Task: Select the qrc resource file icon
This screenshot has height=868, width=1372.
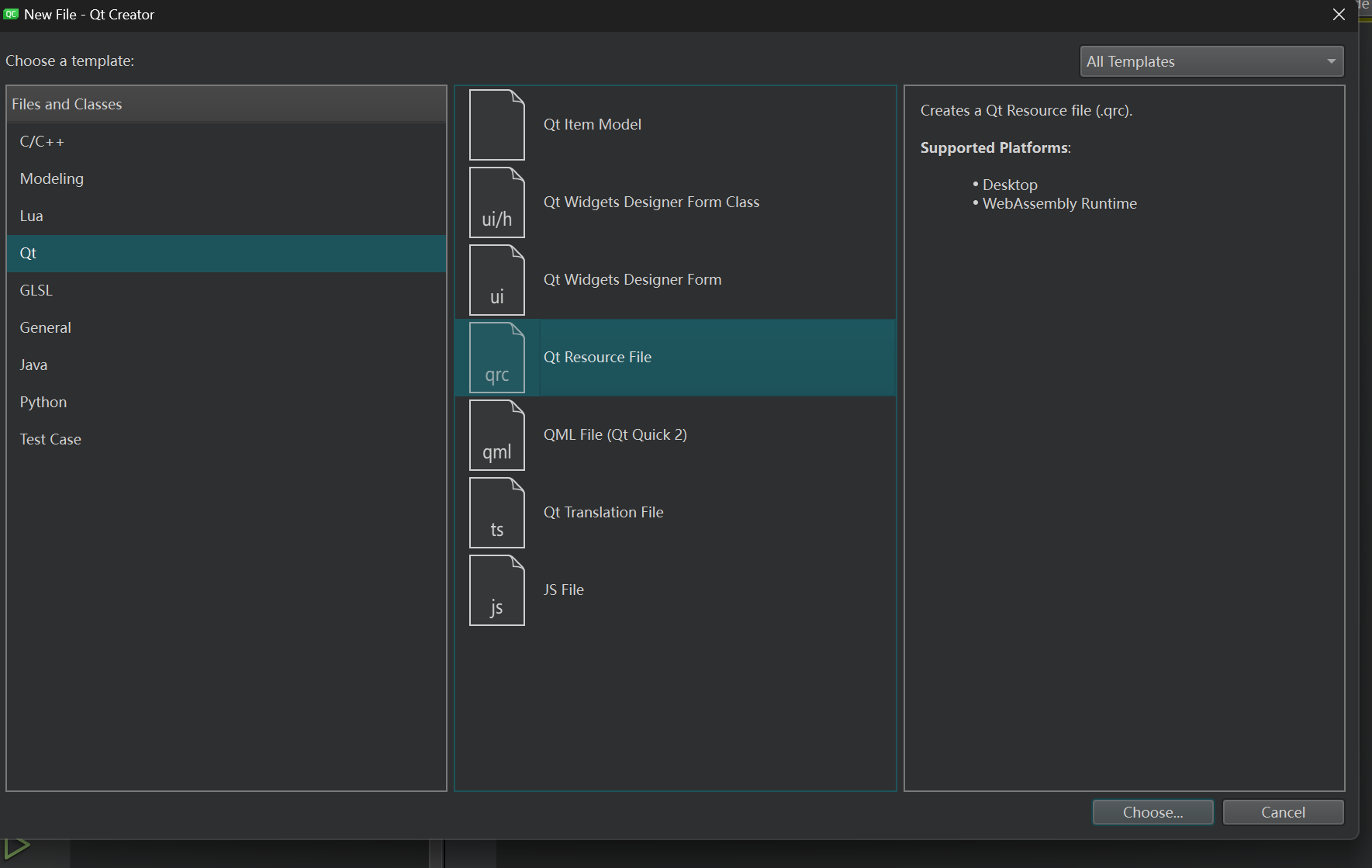Action: pyautogui.click(x=496, y=358)
